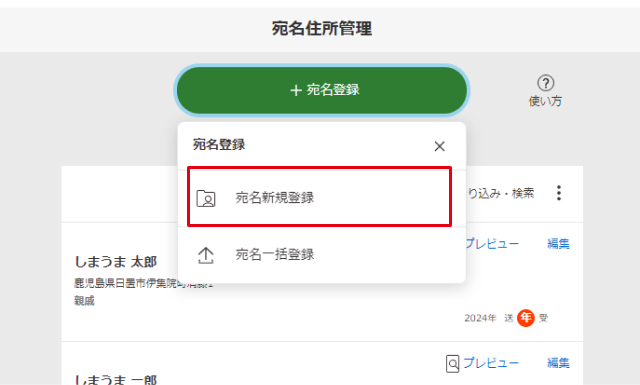Click the green 宛名登録 button

point(322,90)
